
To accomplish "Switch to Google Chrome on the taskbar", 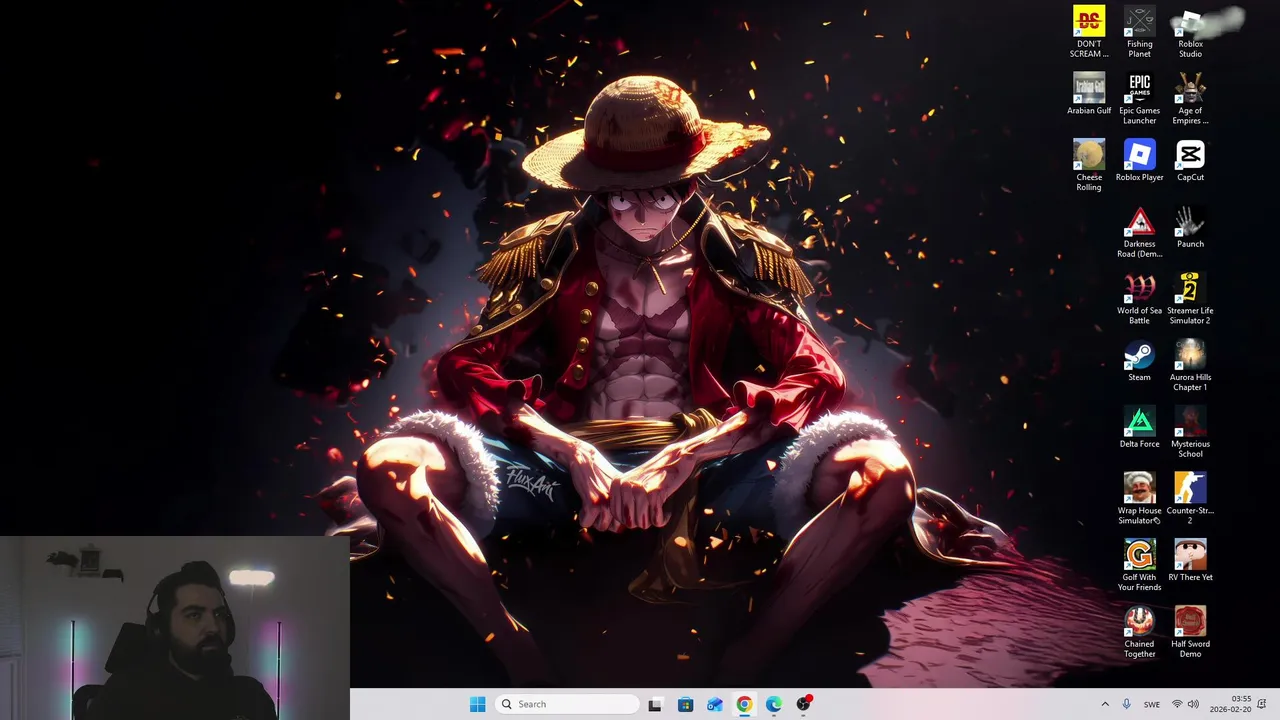I will point(744,704).
